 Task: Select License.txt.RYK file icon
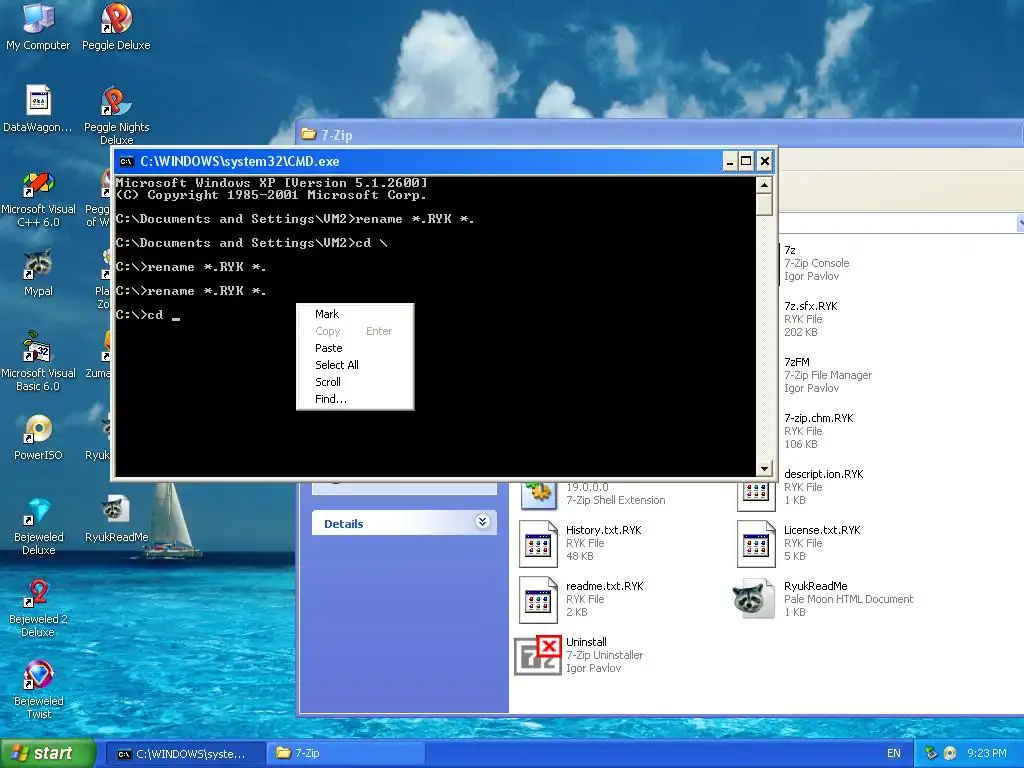(x=756, y=543)
